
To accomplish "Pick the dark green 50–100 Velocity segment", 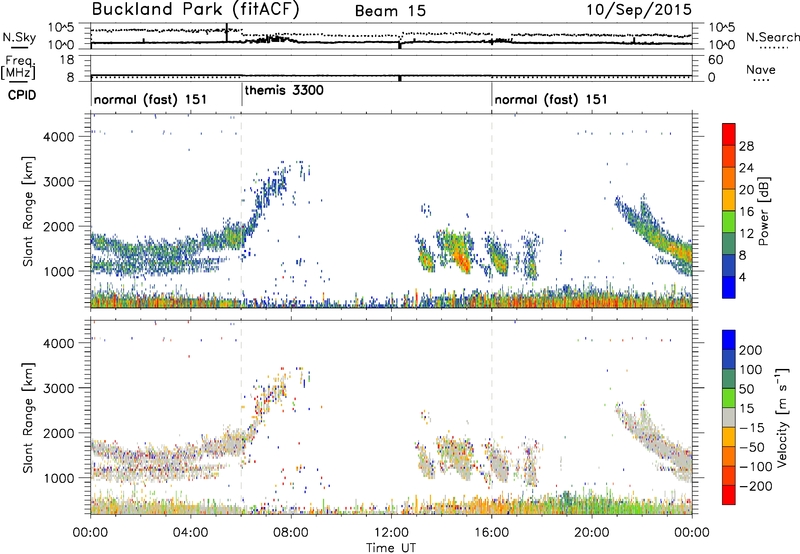I will 729,379.
